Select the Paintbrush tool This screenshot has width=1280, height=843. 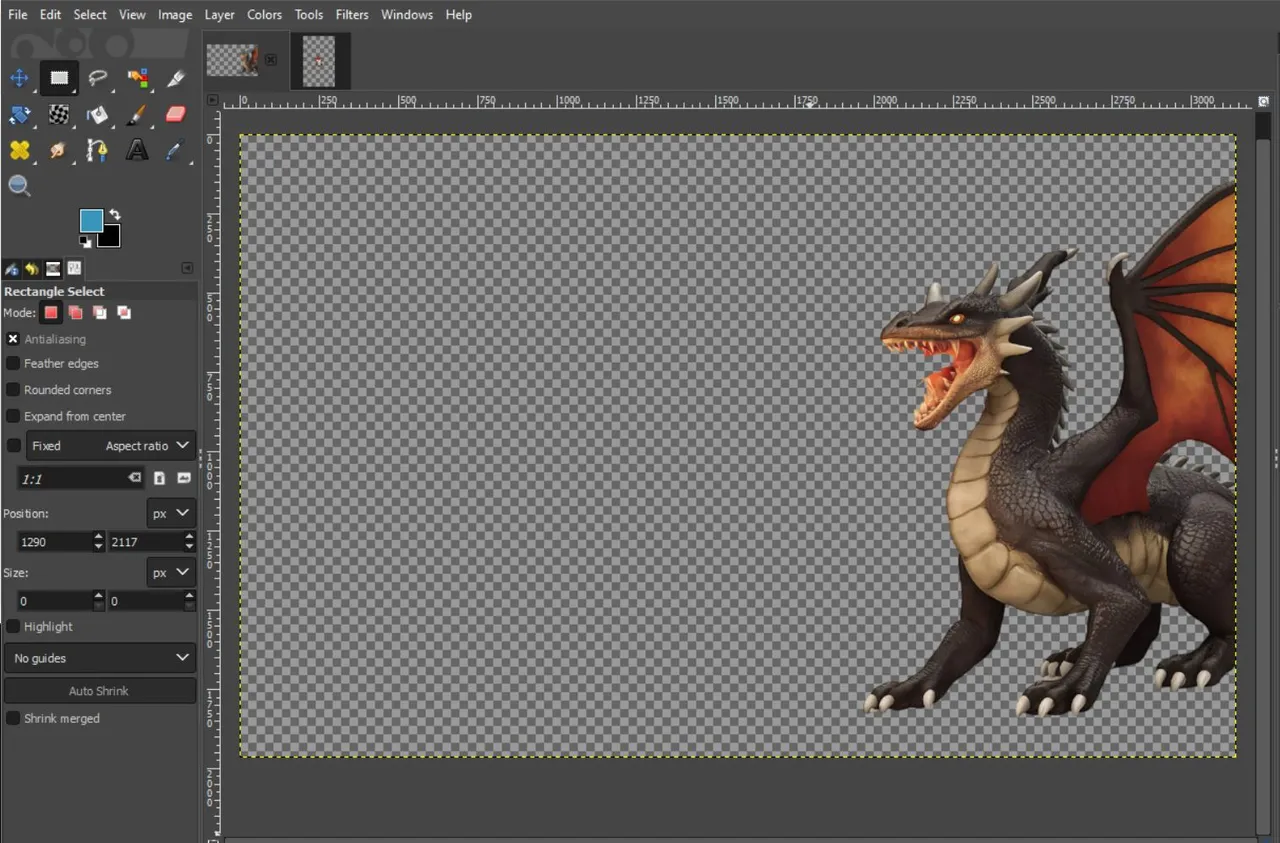click(137, 115)
